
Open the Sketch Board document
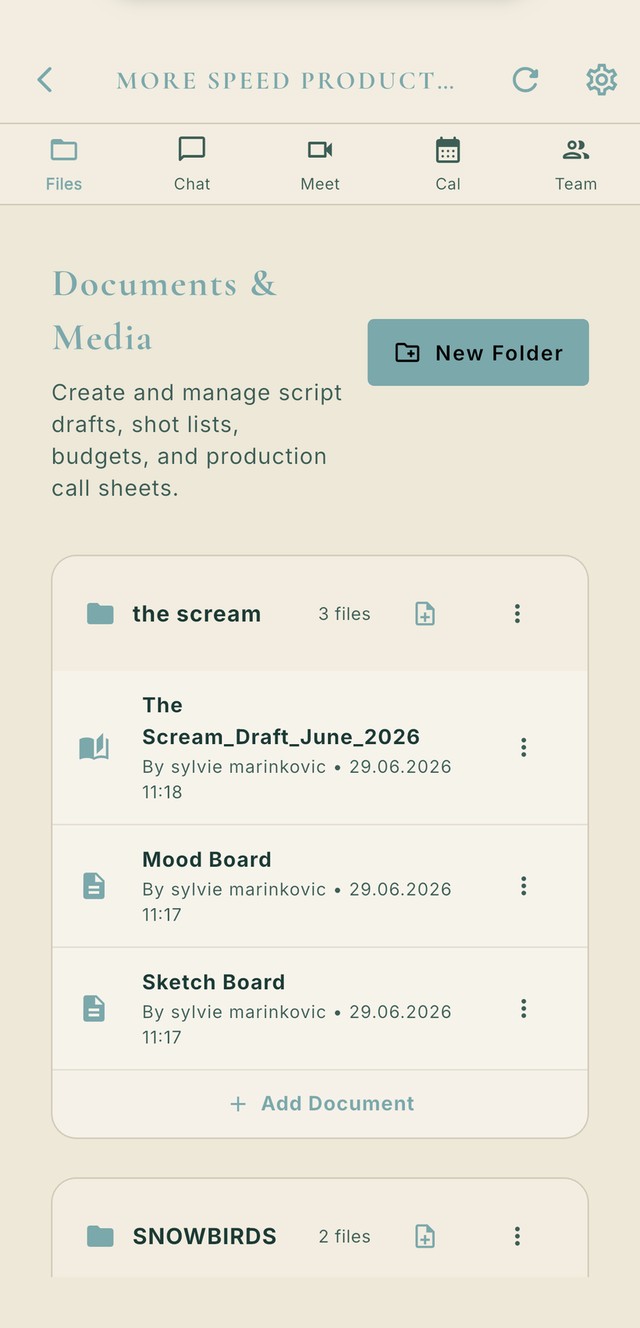pos(320,1009)
